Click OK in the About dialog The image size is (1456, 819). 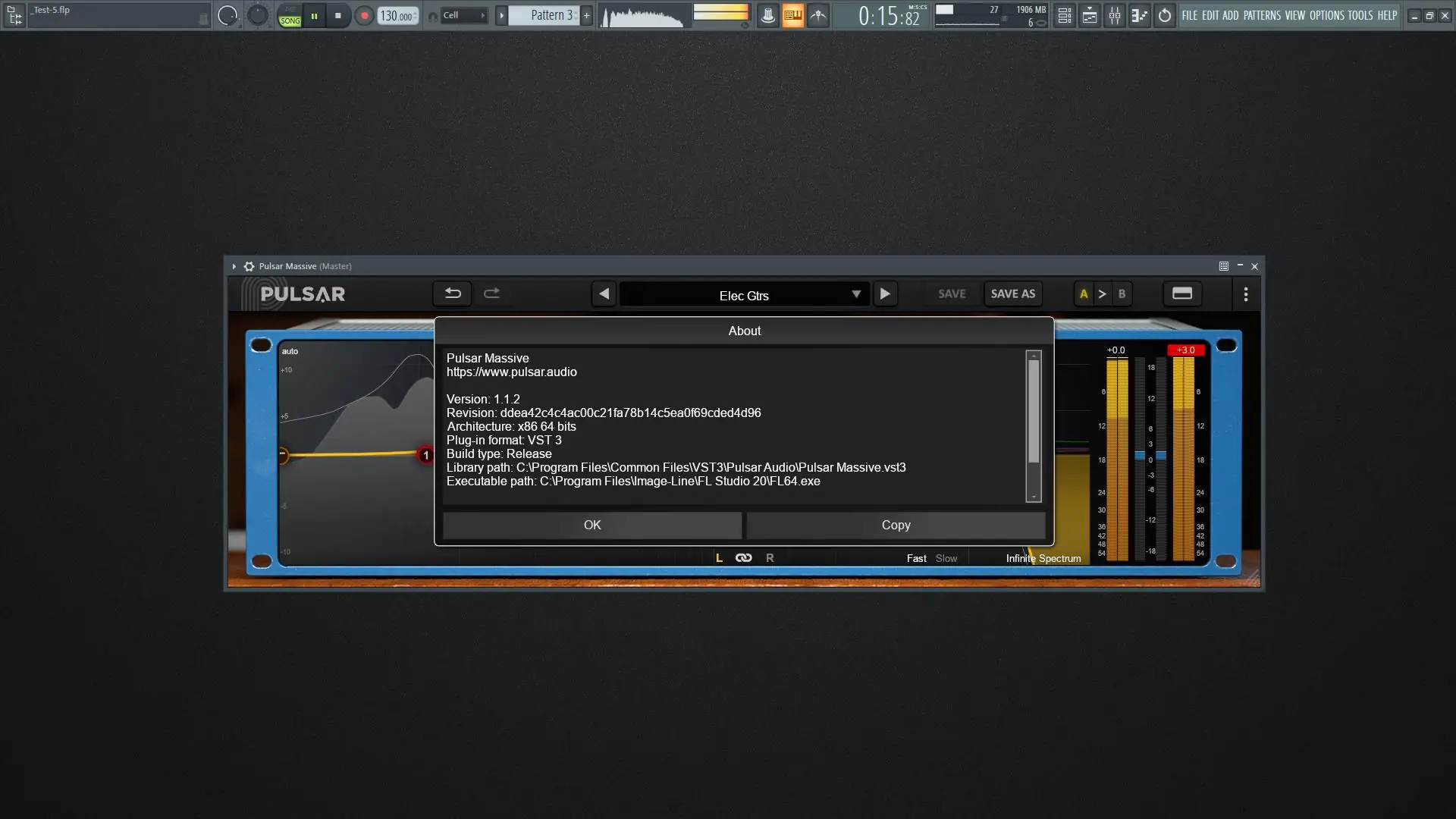point(591,525)
